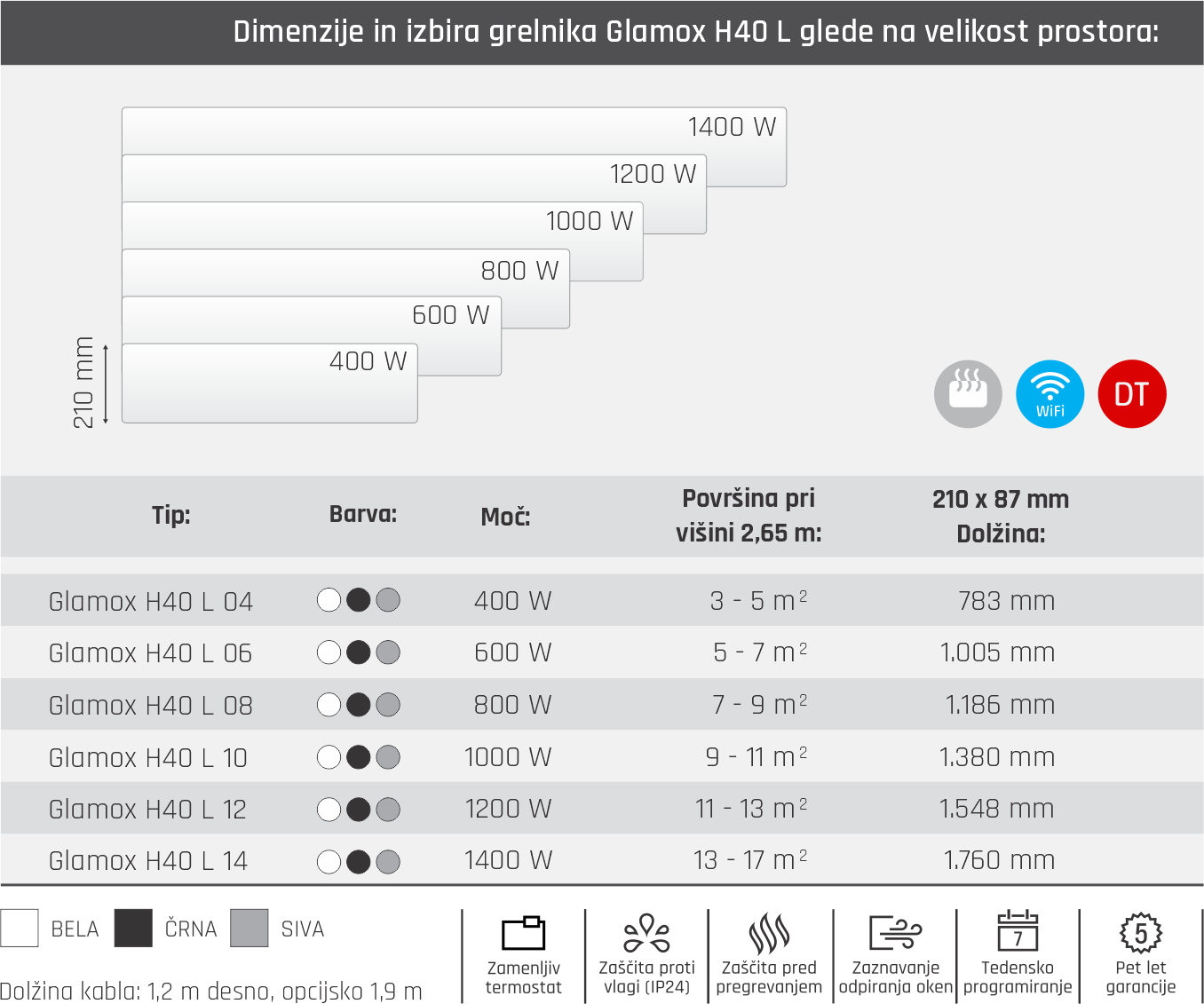1204x1004 pixels.
Task: Click the gray heating element icon
Action: pos(968,394)
